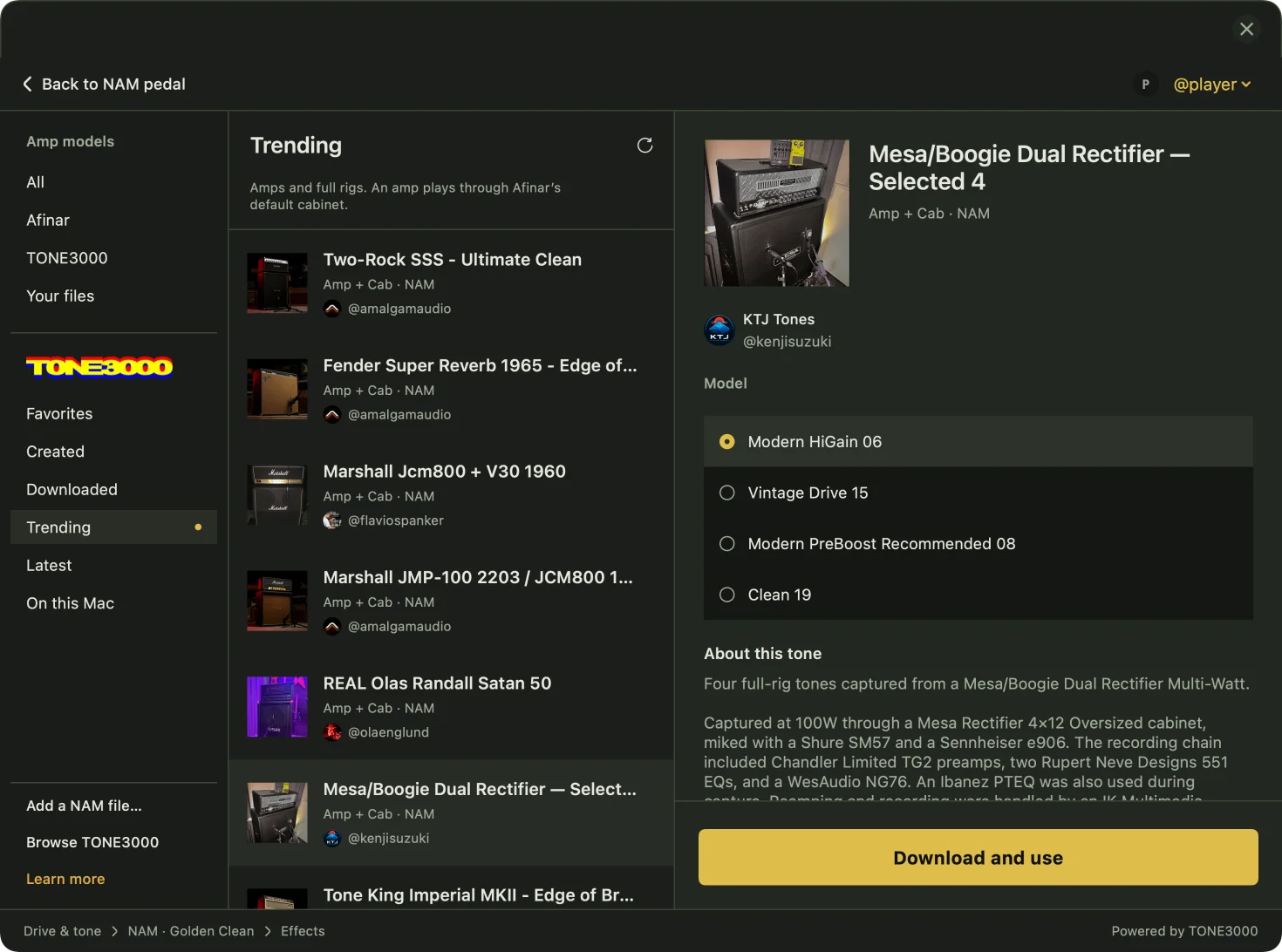Select the Trending sidebar item
1282x952 pixels.
[113, 527]
